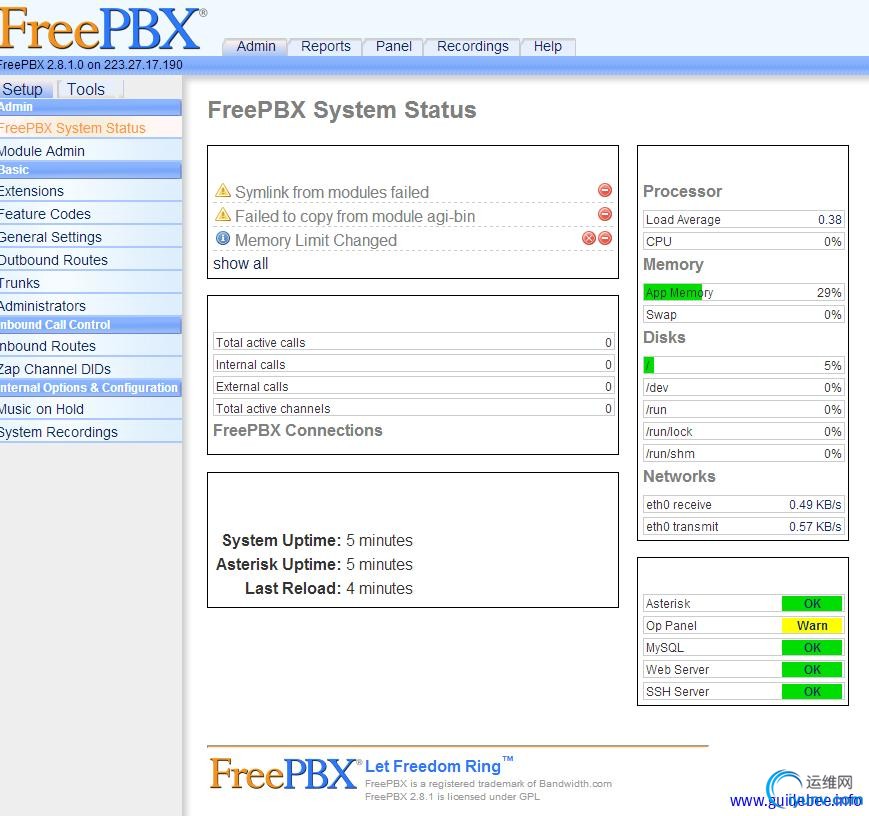
Task: Open the Help tab
Action: [x=548, y=47]
